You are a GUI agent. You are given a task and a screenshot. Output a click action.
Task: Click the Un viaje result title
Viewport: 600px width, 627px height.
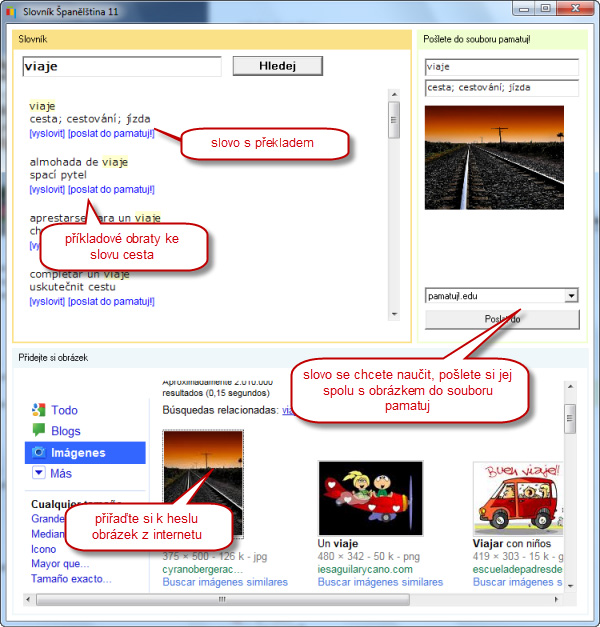tap(338, 544)
